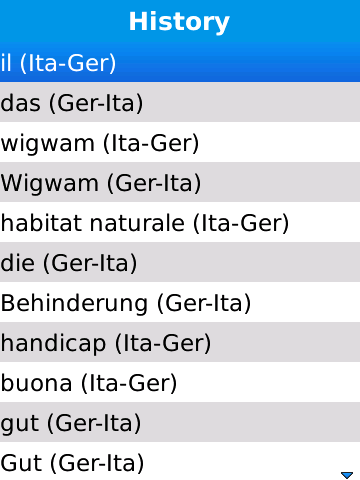Select the 'die (Ger-Ita)' entry
The width and height of the screenshot is (360, 480).
click(x=180, y=262)
